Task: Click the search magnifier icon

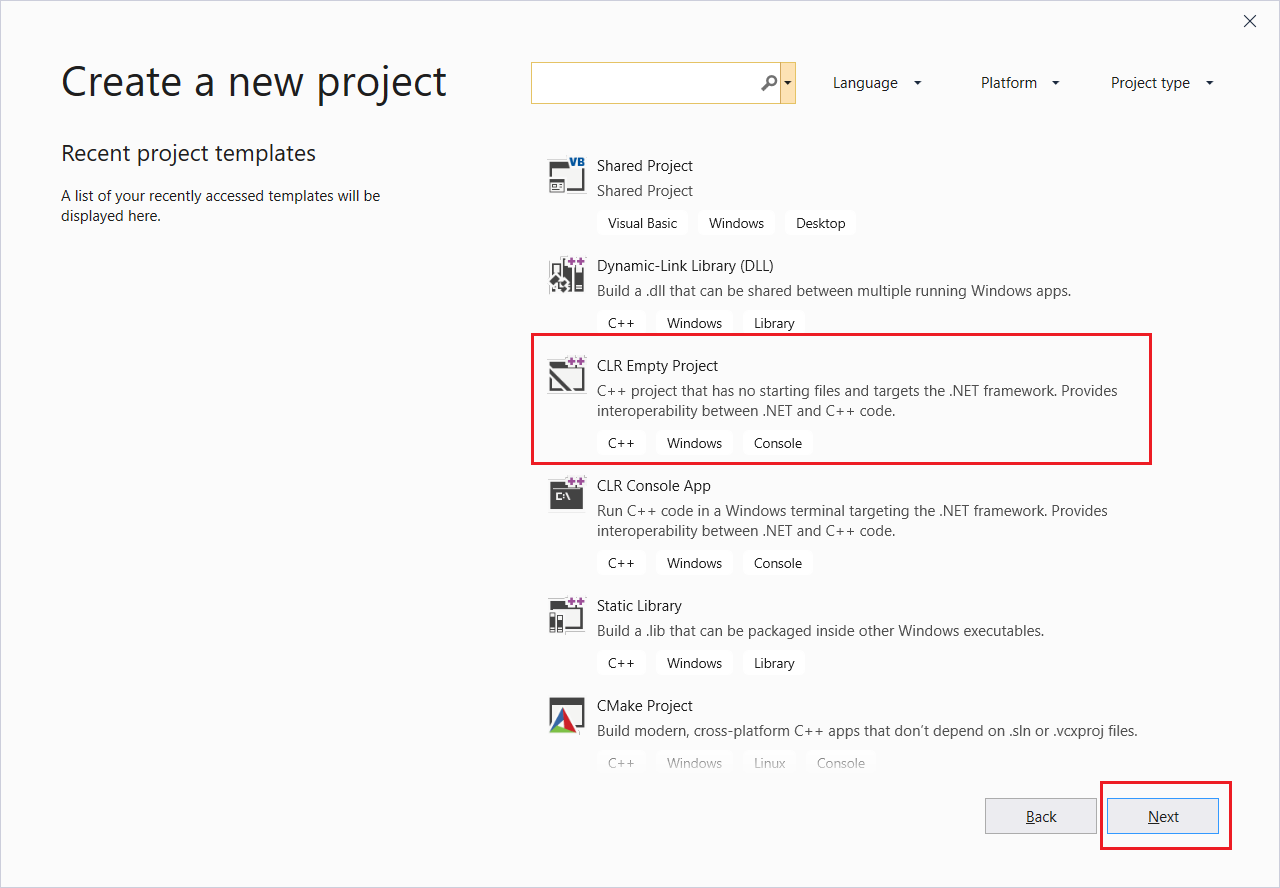Action: 768,83
